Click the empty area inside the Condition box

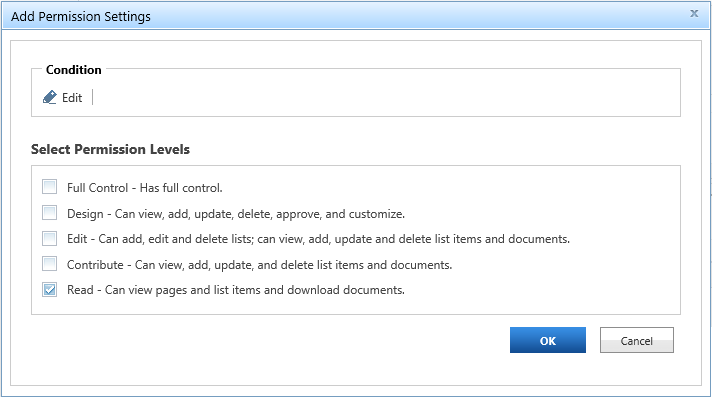(x=386, y=98)
